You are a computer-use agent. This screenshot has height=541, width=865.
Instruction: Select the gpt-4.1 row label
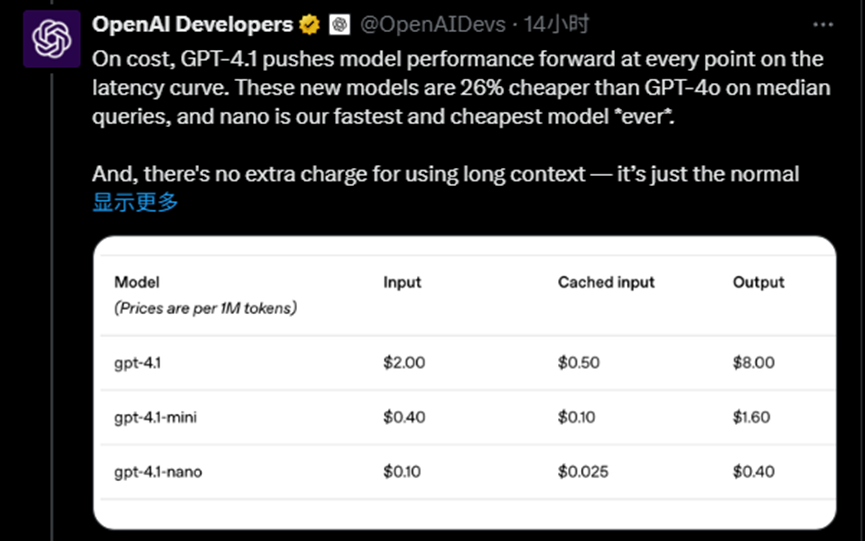click(138, 363)
